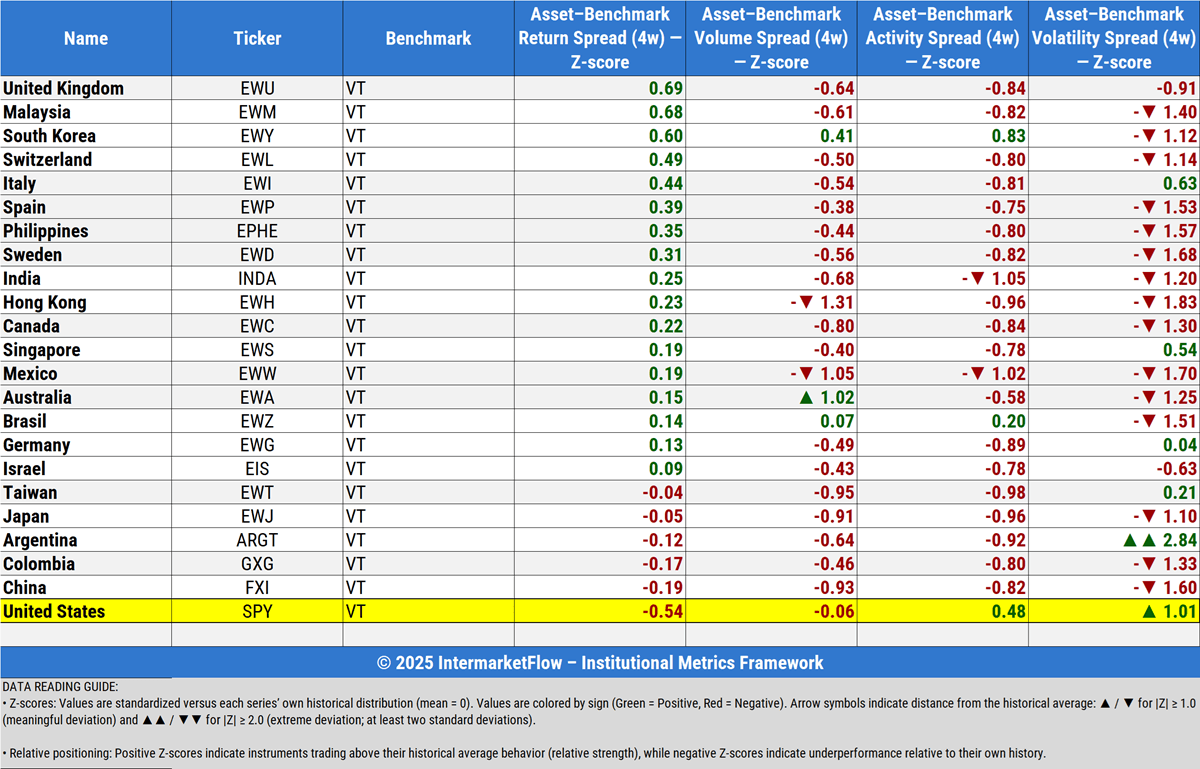The height and width of the screenshot is (769, 1200).
Task: Select the Name column header
Action: (x=86, y=38)
